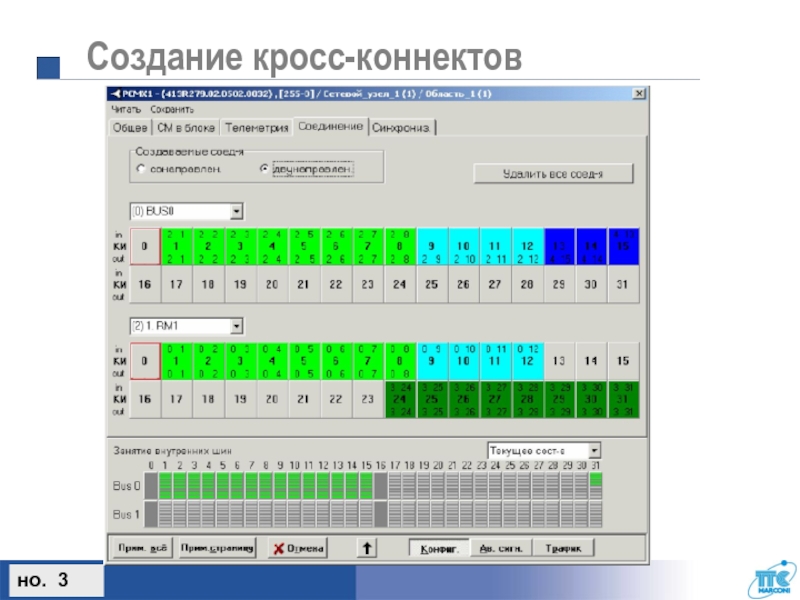This screenshot has height=600, width=800.
Task: Open the Телеметрия tab
Action: [257, 128]
